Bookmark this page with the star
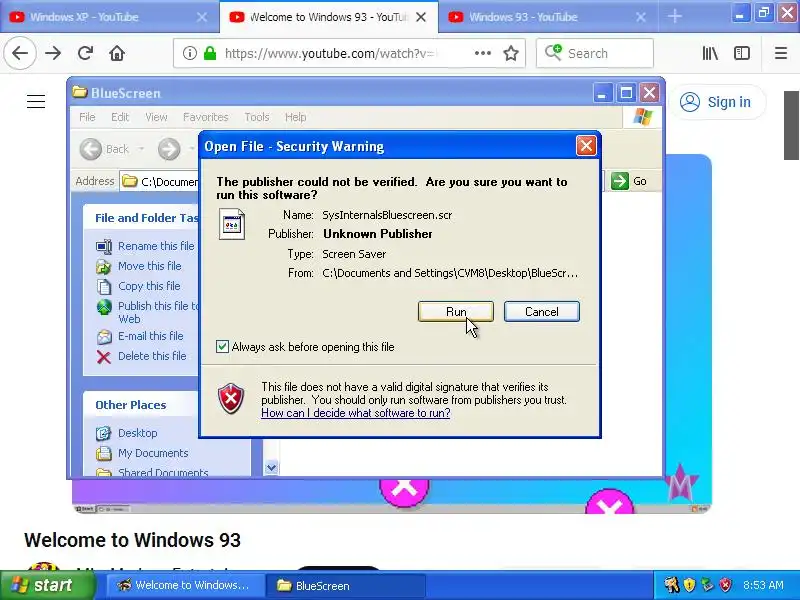The image size is (800, 600). [x=511, y=53]
